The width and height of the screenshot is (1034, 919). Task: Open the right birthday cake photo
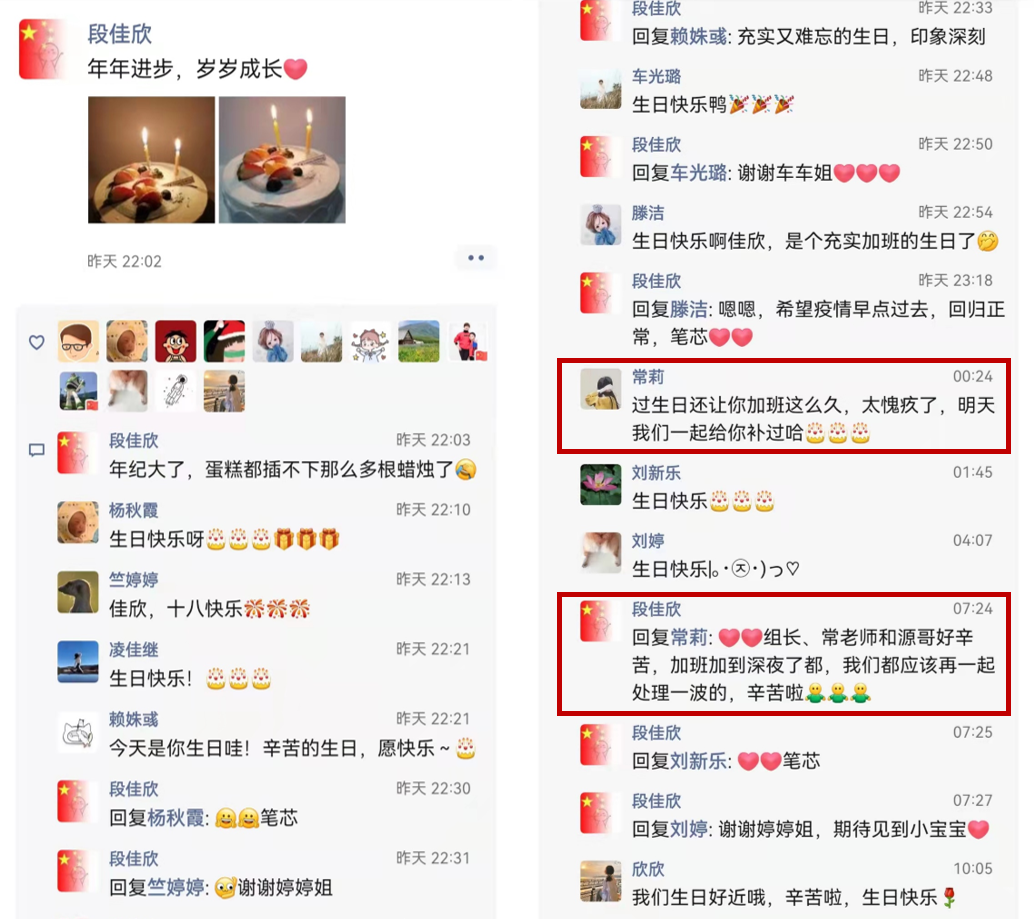(x=282, y=160)
